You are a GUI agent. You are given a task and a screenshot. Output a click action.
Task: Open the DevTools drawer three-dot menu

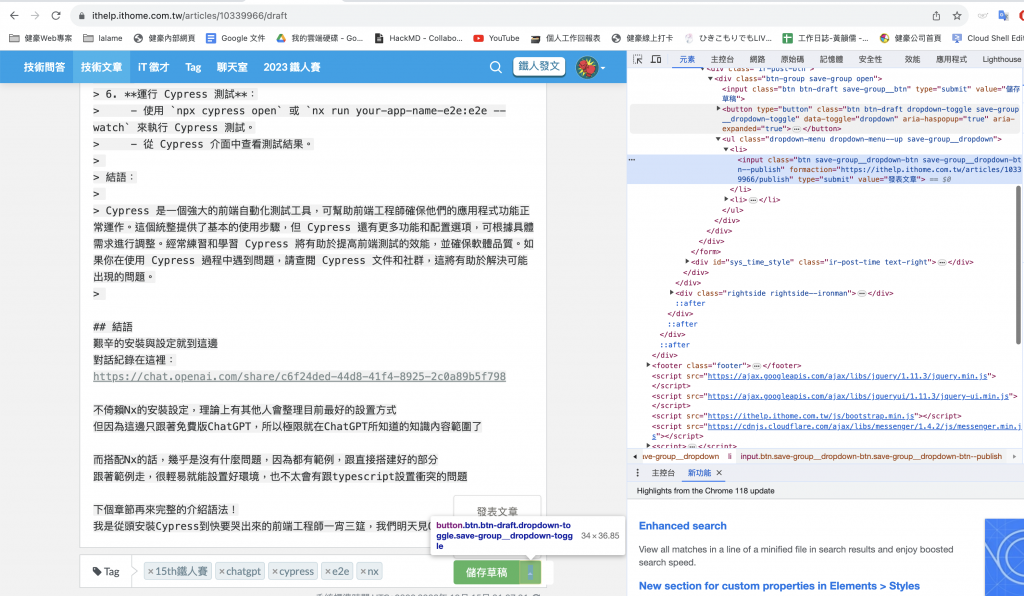637,473
